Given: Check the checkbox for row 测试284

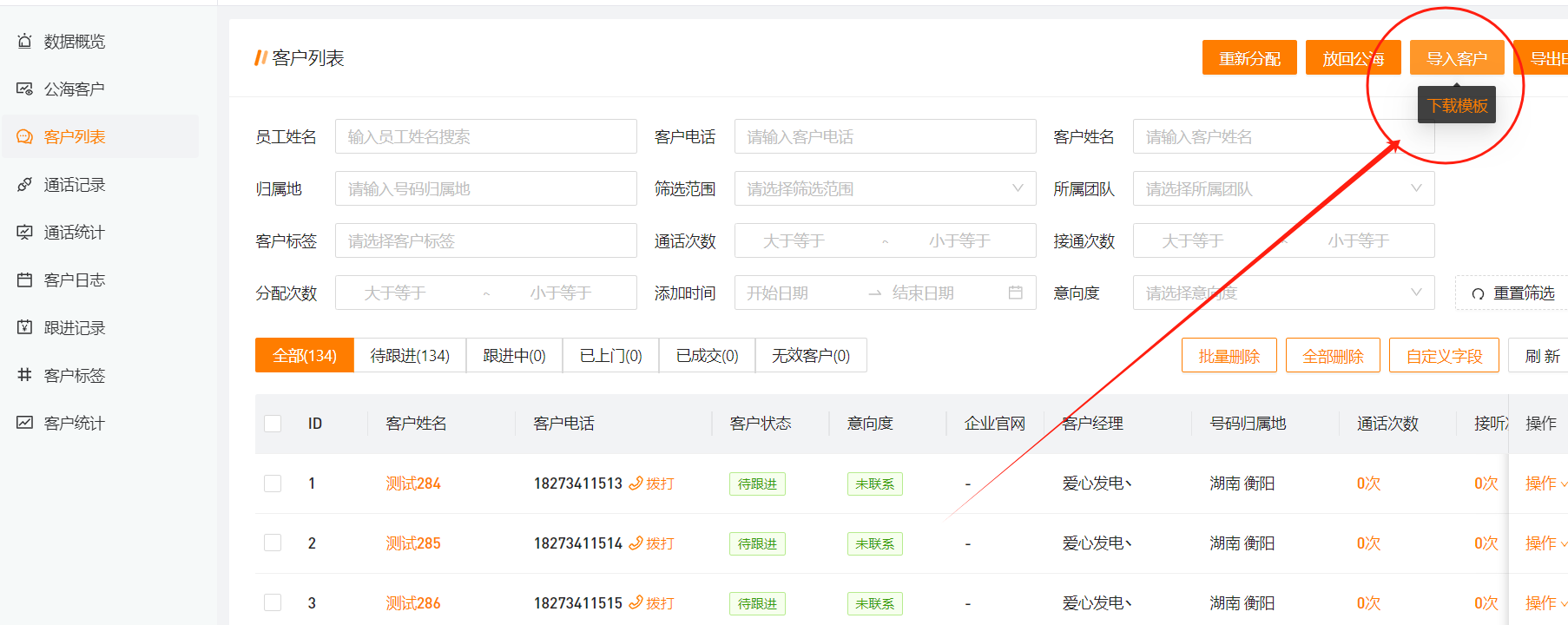Looking at the screenshot, I should 273,484.
